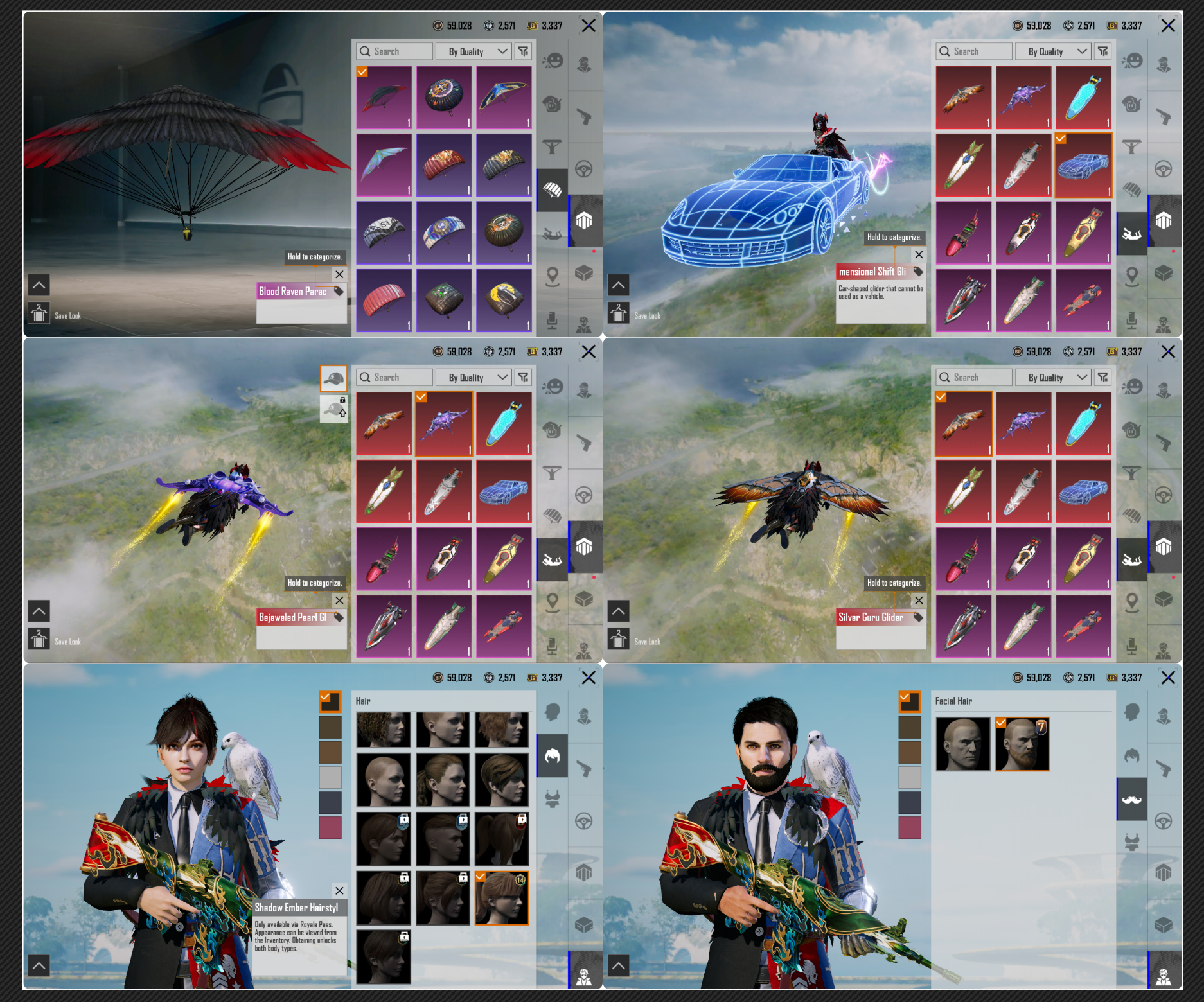Click the tag icon on mensional Shift Gli label

(x=919, y=272)
